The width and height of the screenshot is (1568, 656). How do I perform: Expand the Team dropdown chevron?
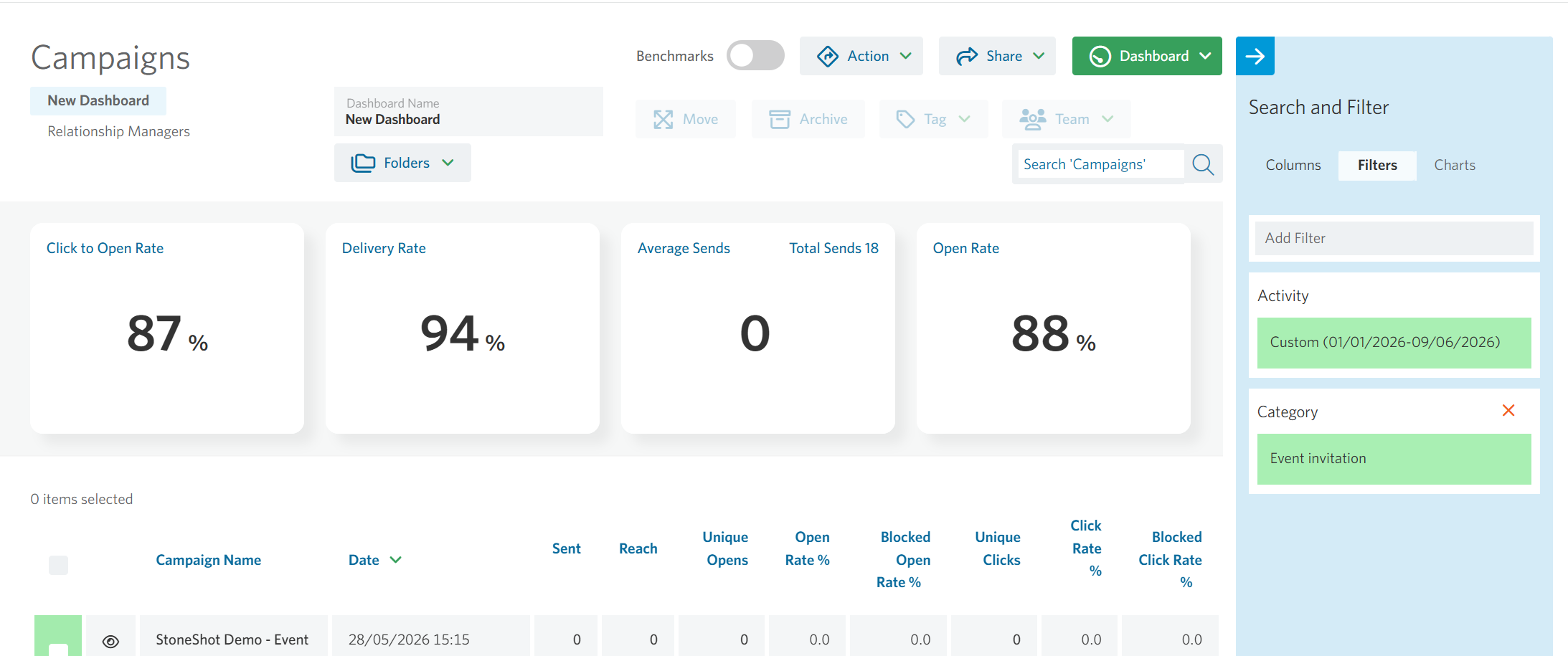point(1107,119)
